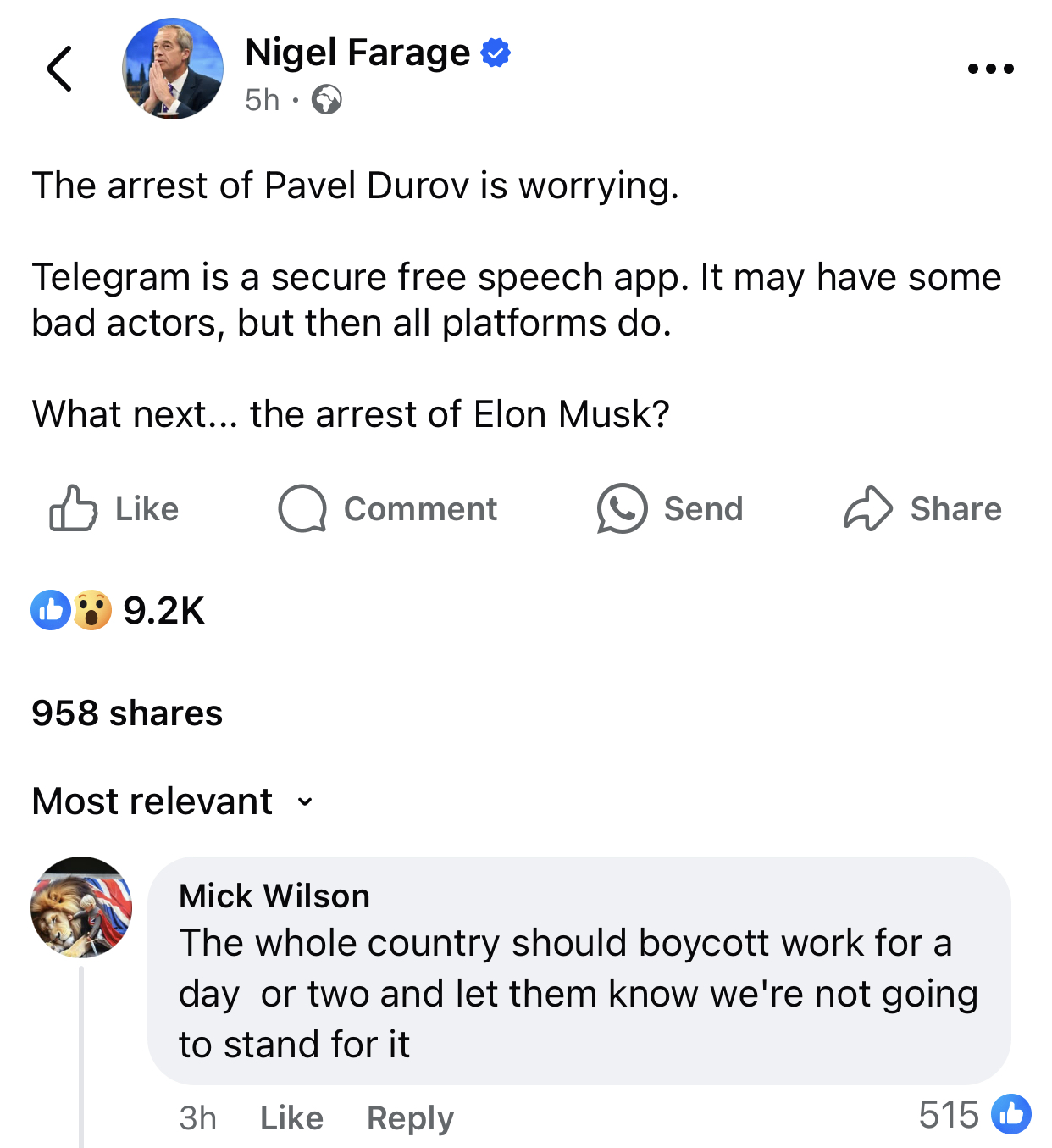Open the Mick Wilson commenter name
This screenshot has width=1052, height=1148.
coord(274,896)
